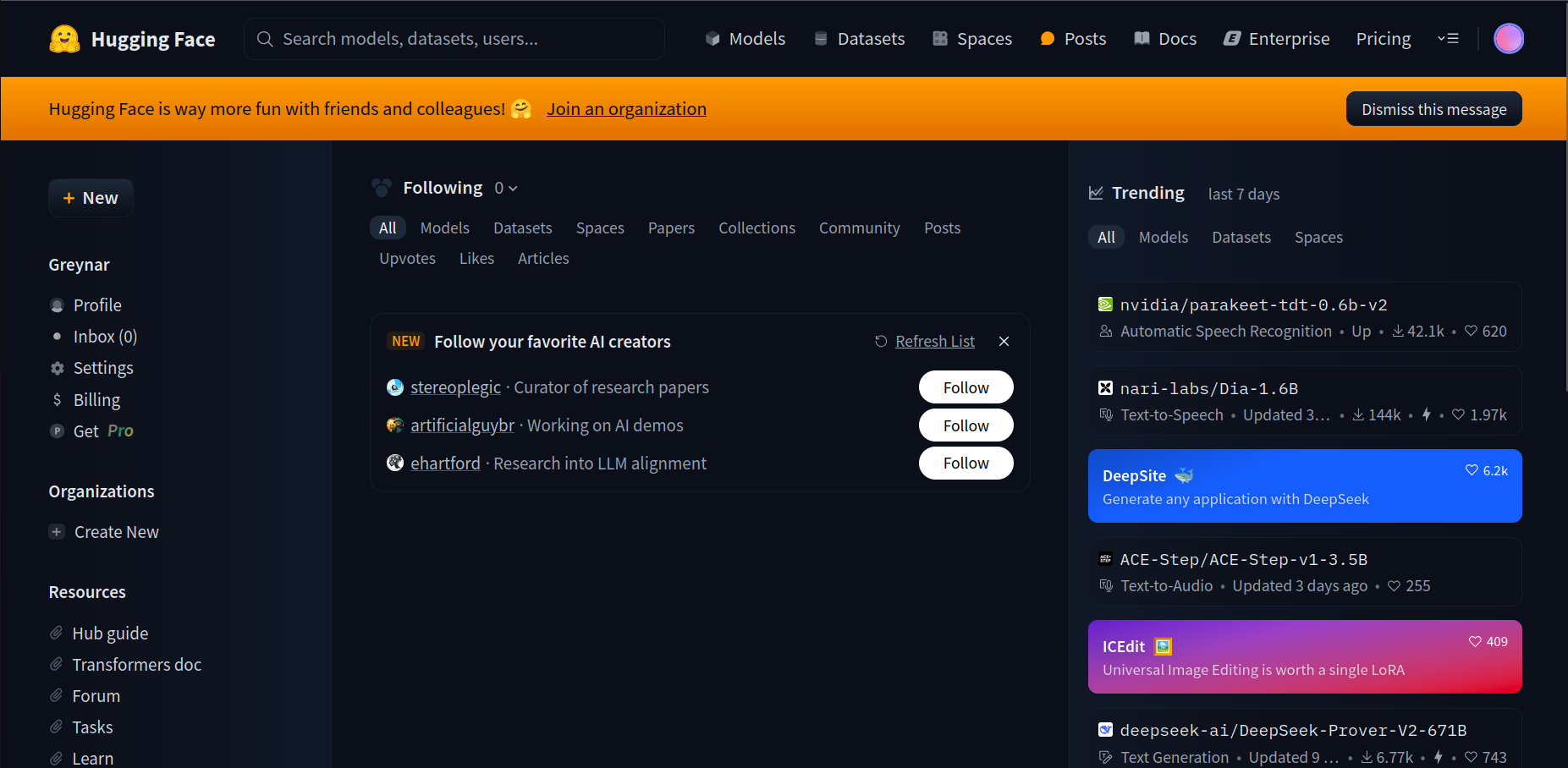The width and height of the screenshot is (1568, 768).
Task: Click the DeepSite likes heart icon
Action: [x=1472, y=470]
